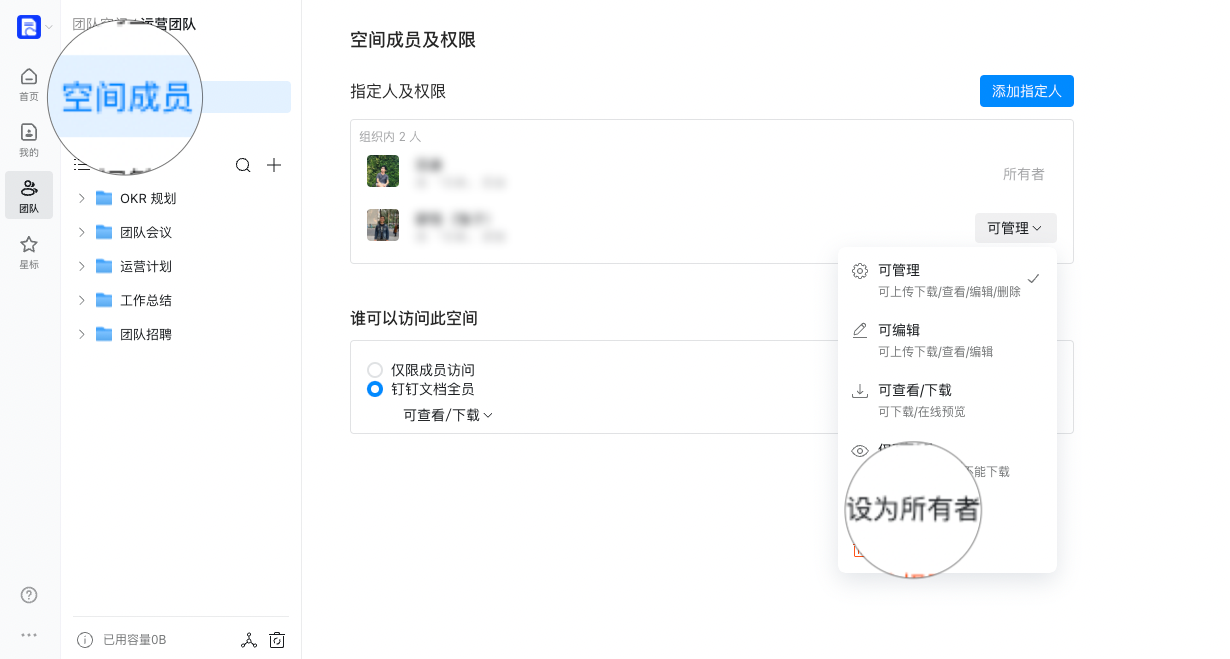1230x659 pixels.
Task: Open the 可查看/下载 access dropdown under 钉钉文档全员
Action: coord(448,415)
